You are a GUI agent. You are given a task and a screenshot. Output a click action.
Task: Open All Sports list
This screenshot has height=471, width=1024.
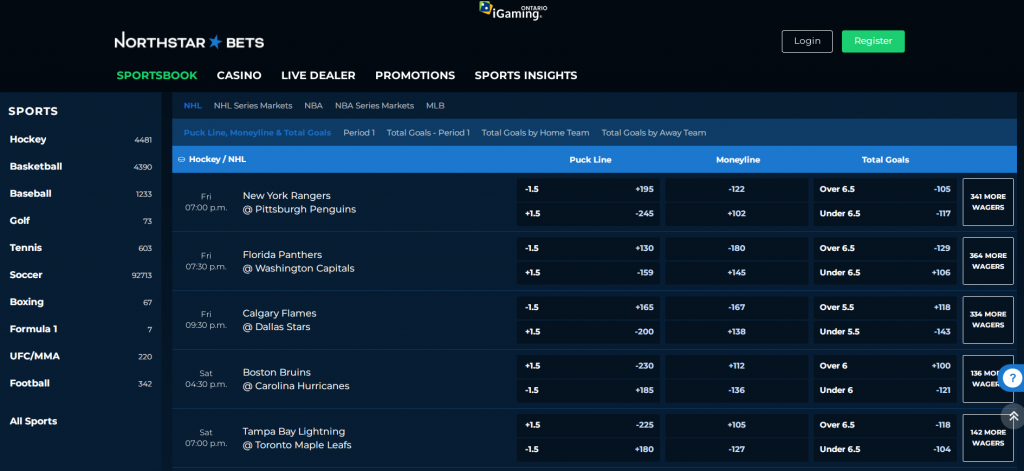coord(33,421)
